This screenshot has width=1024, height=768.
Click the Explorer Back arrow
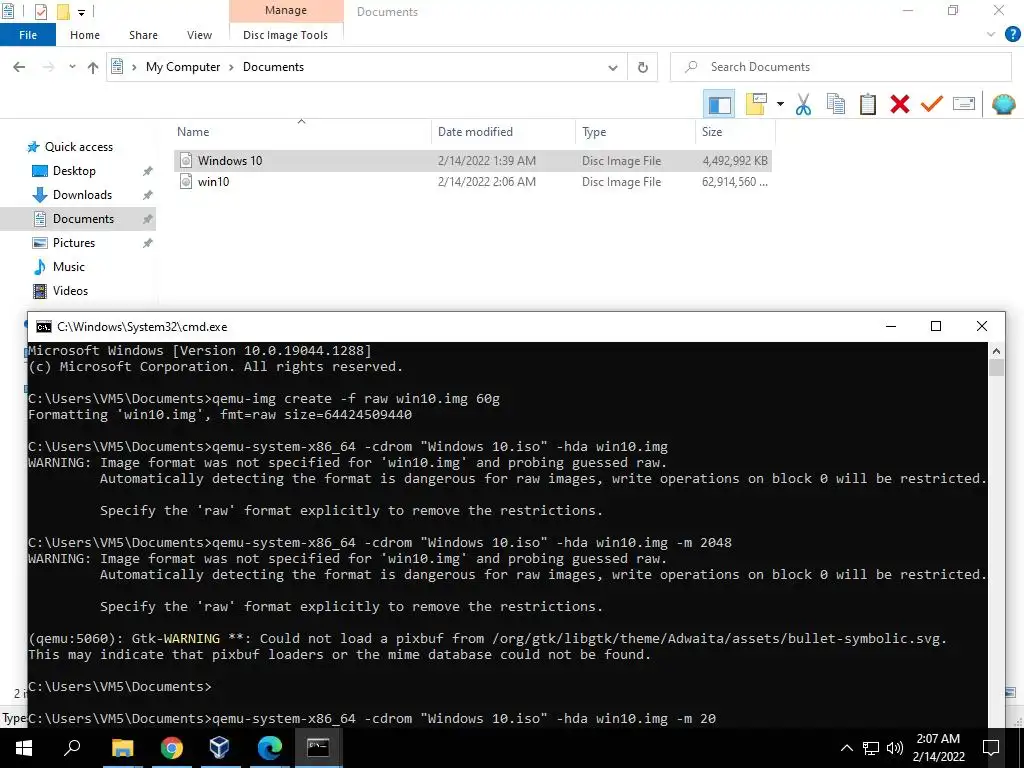coord(19,67)
